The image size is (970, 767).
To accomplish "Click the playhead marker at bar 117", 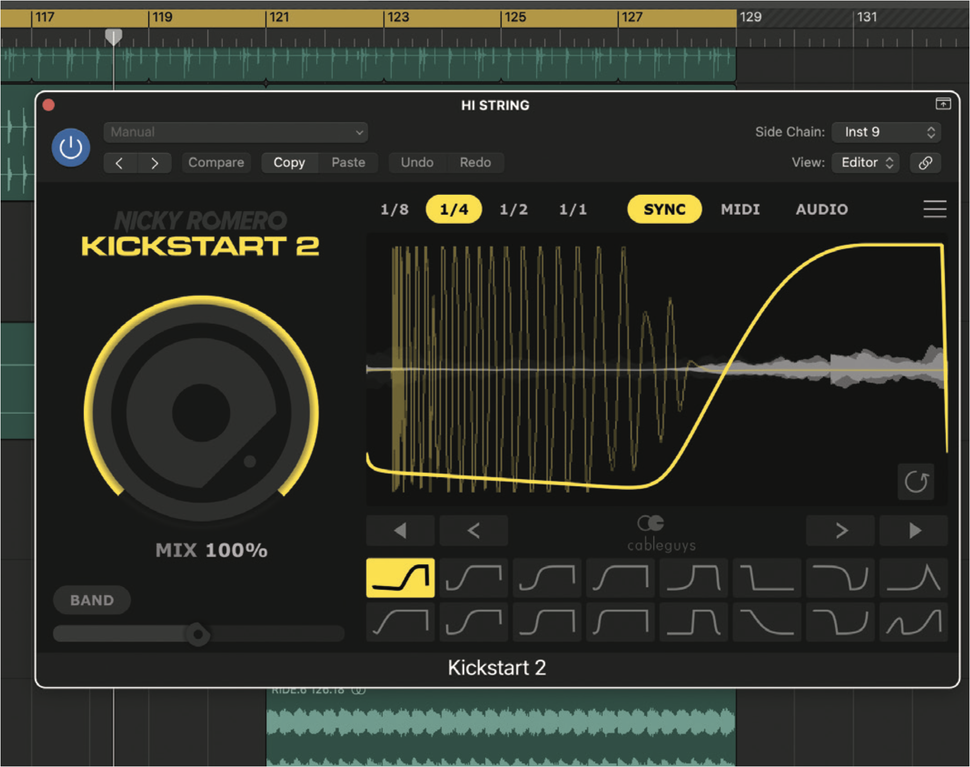I will click(x=113, y=36).
